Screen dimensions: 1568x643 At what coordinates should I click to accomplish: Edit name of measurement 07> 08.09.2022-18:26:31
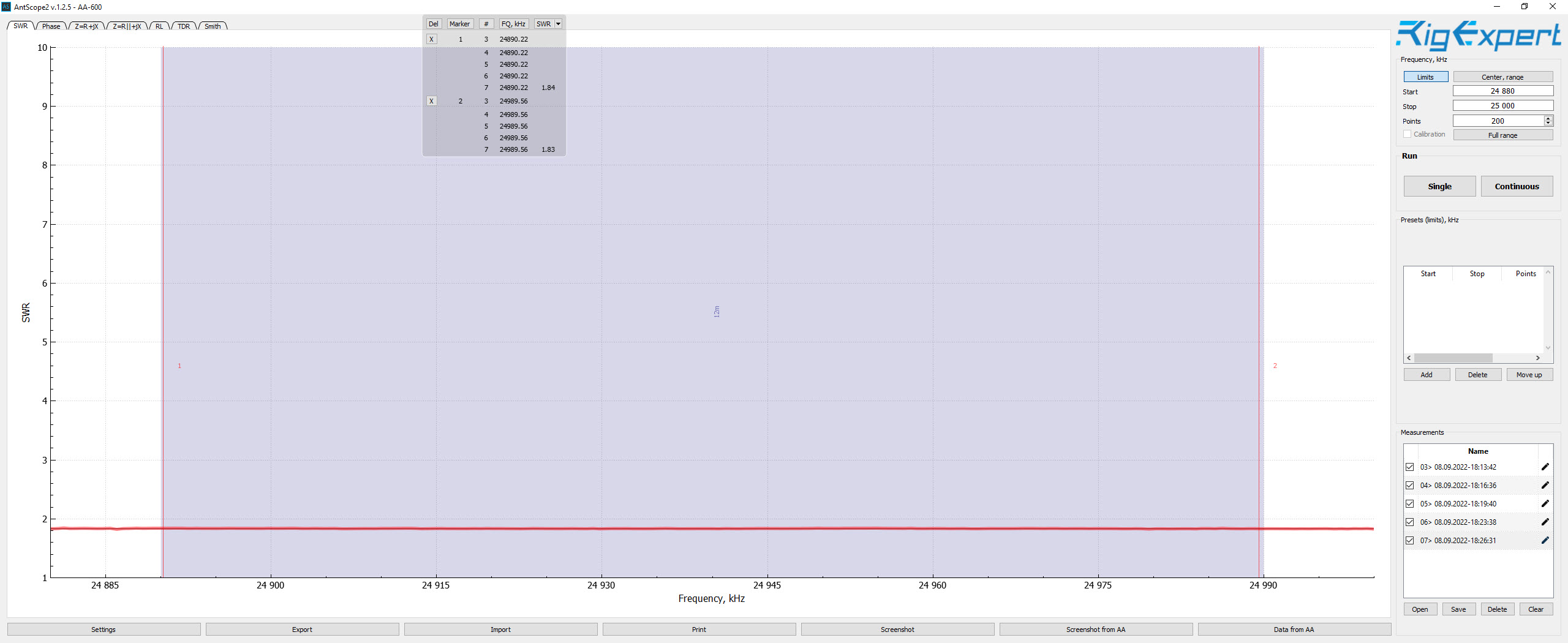point(1545,540)
